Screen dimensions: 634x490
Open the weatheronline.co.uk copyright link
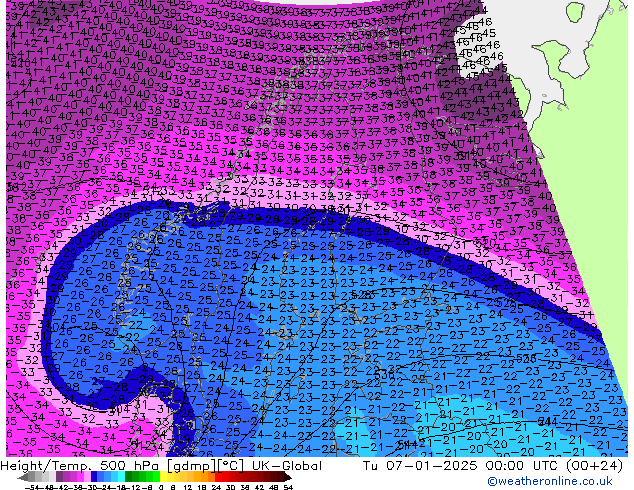tap(550, 481)
